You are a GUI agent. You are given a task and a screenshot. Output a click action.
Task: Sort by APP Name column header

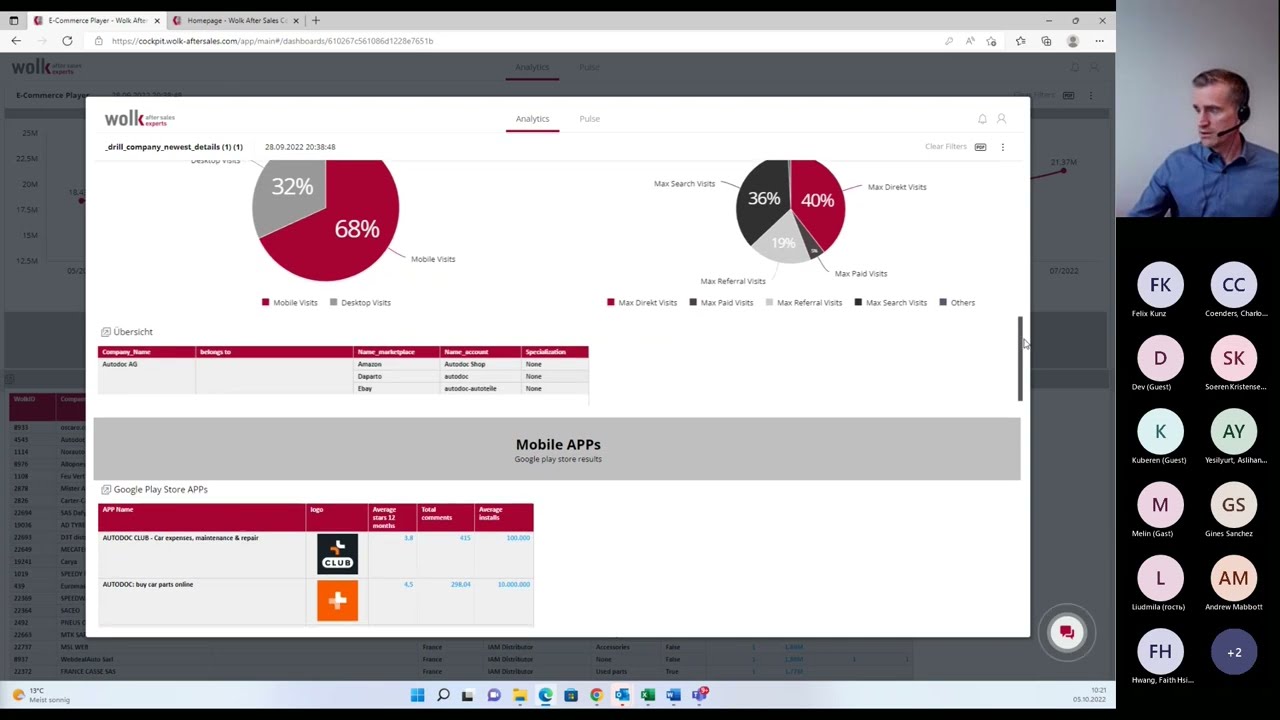(x=201, y=517)
